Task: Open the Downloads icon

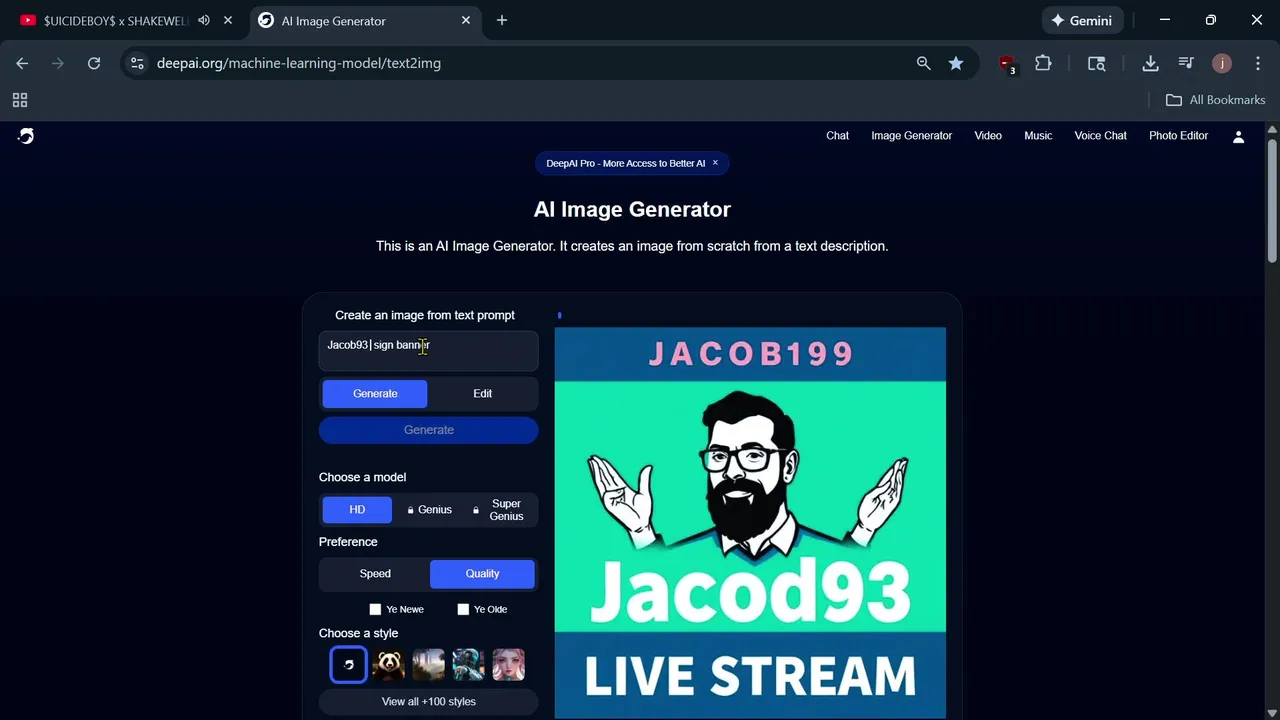Action: click(1150, 63)
